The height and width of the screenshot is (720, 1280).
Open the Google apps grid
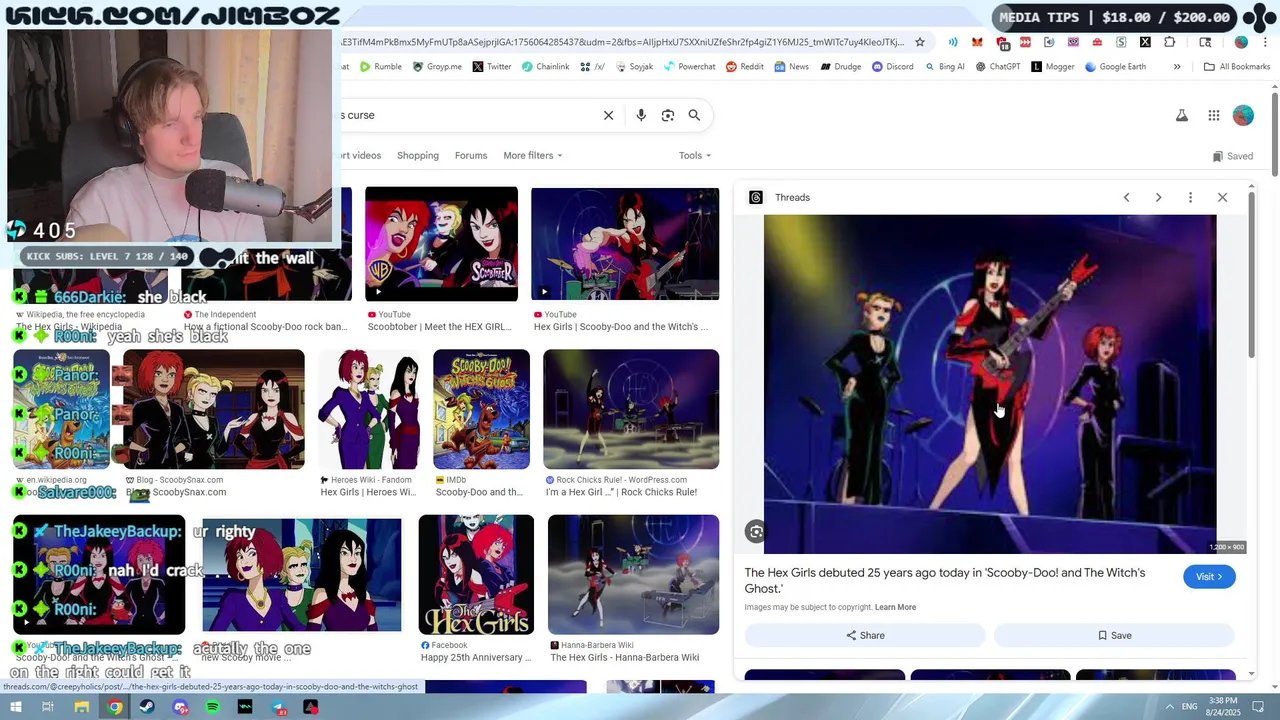pos(1213,115)
